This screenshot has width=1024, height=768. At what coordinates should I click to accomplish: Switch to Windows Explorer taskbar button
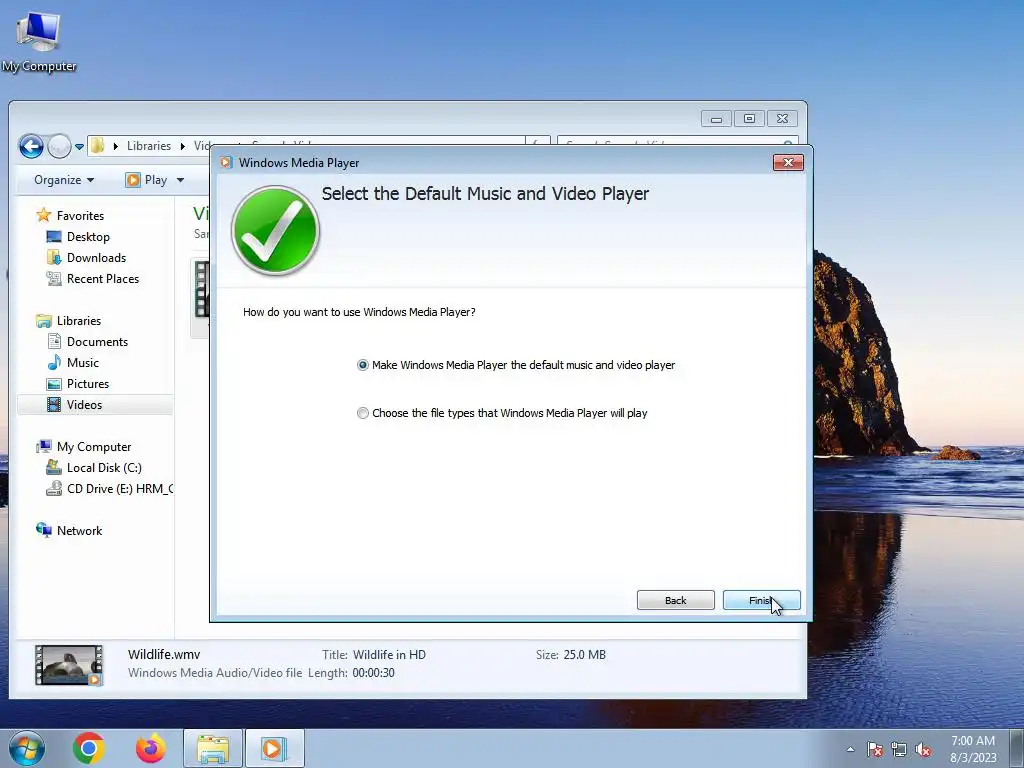click(213, 748)
